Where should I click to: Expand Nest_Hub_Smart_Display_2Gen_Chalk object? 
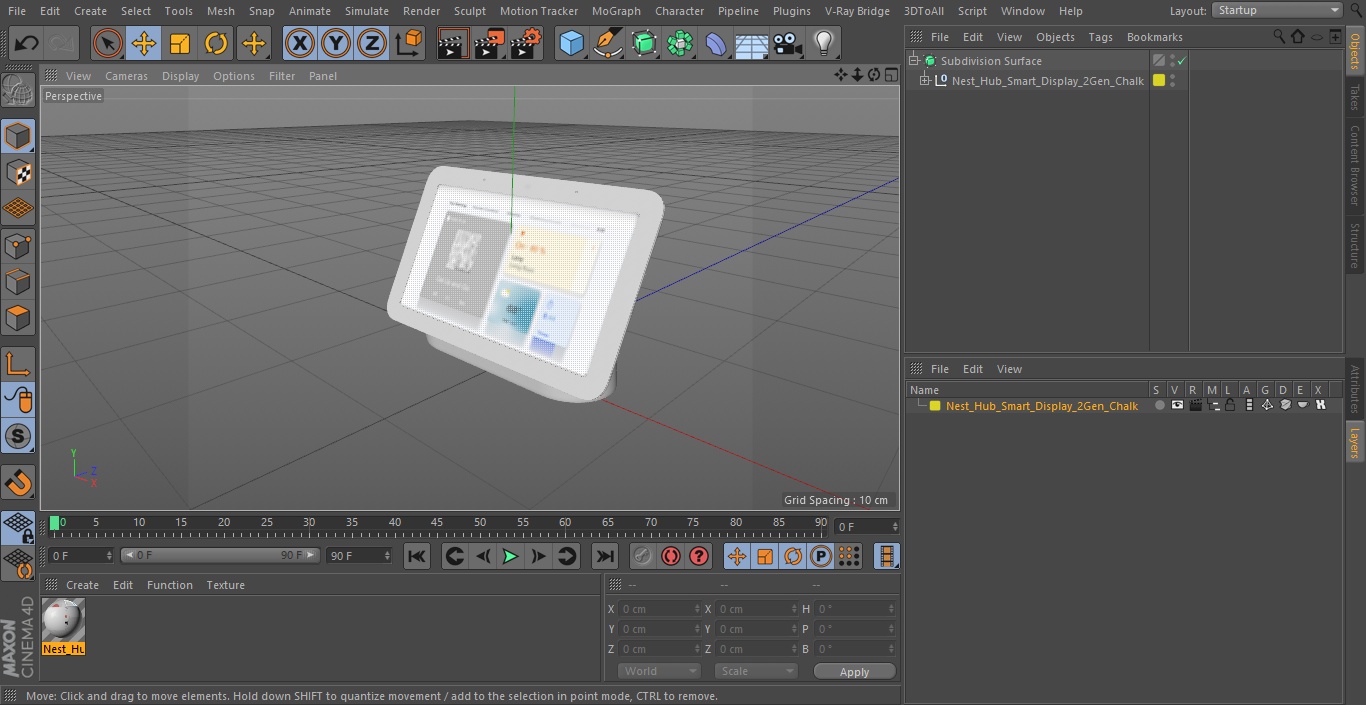[x=925, y=81]
